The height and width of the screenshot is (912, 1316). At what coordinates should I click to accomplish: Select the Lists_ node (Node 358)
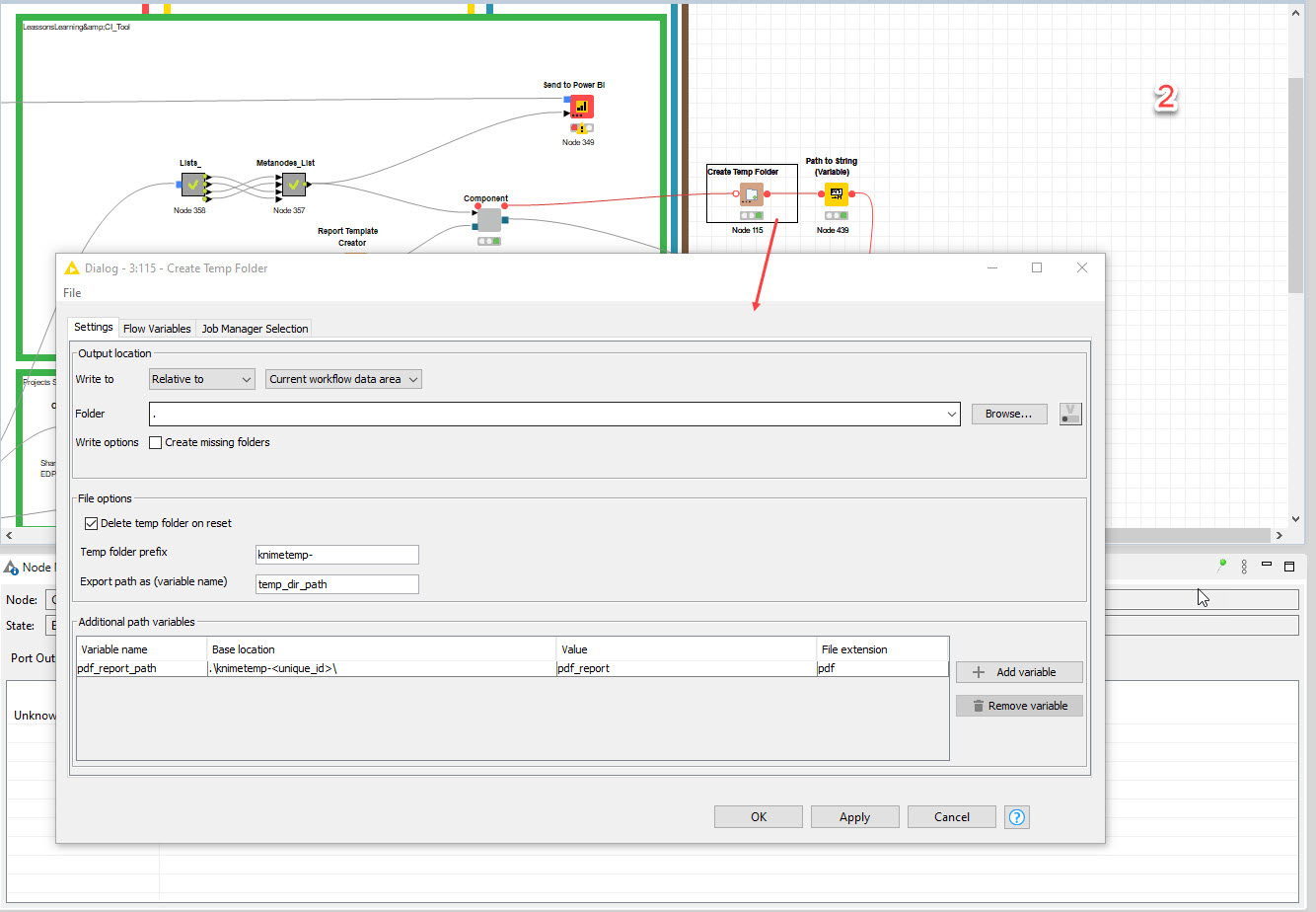click(x=193, y=184)
